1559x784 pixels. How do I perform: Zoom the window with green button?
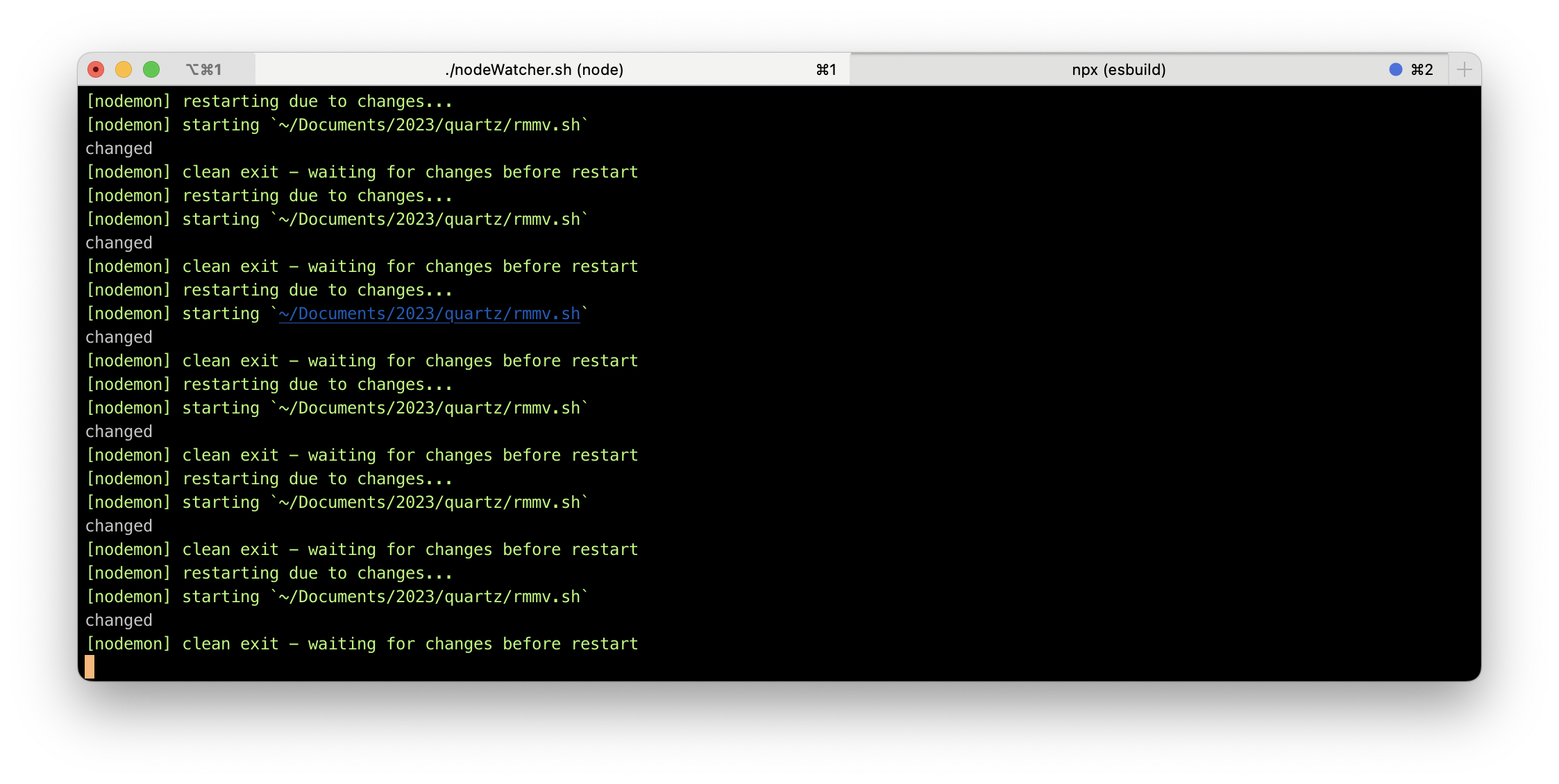pos(151,69)
